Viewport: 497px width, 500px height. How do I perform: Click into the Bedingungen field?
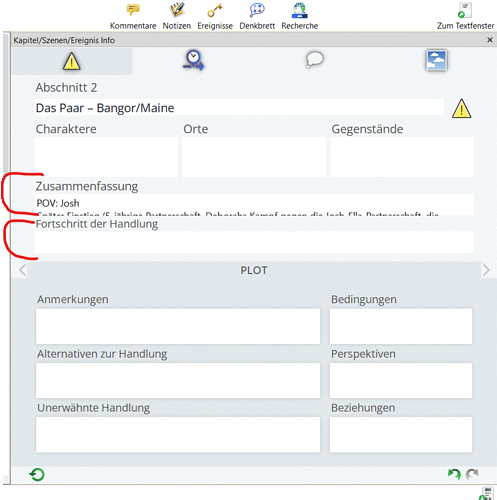point(401,326)
